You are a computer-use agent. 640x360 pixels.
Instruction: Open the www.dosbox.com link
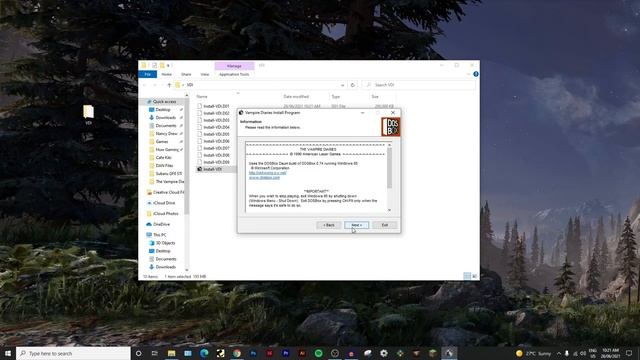(x=264, y=178)
